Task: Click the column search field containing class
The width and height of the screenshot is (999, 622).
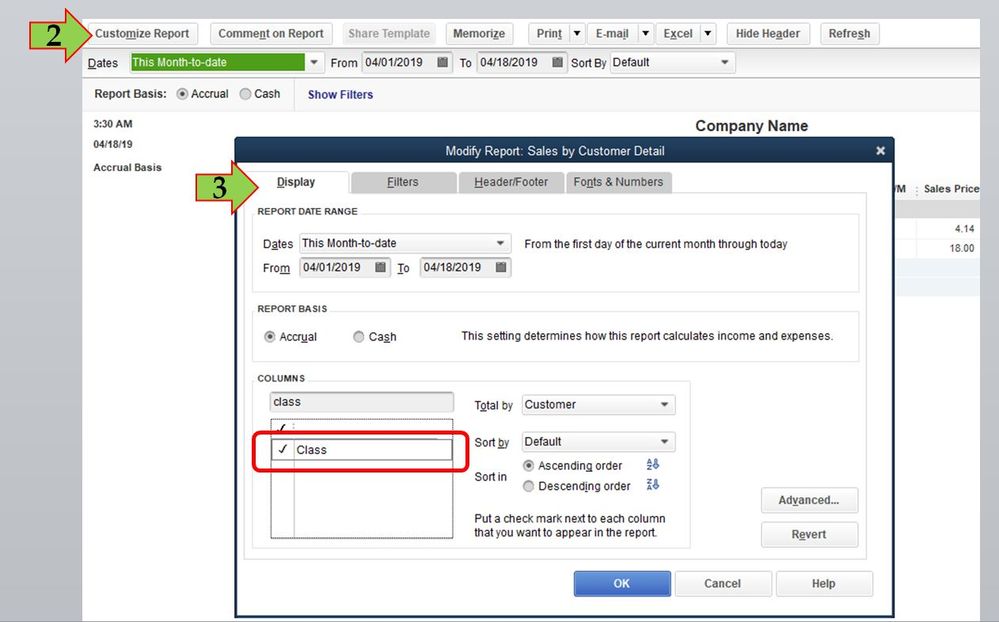Action: 361,402
